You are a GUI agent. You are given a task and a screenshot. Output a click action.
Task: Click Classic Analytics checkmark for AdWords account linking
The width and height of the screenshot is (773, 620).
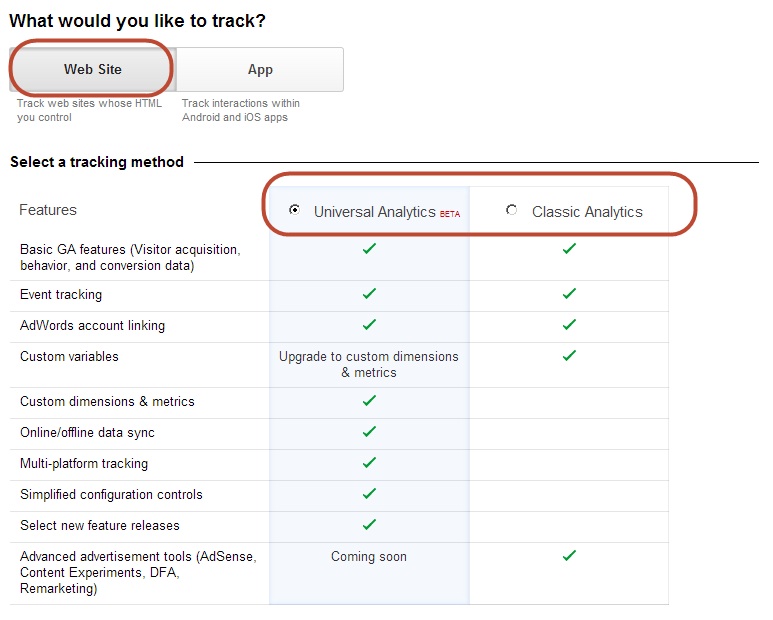click(x=569, y=325)
